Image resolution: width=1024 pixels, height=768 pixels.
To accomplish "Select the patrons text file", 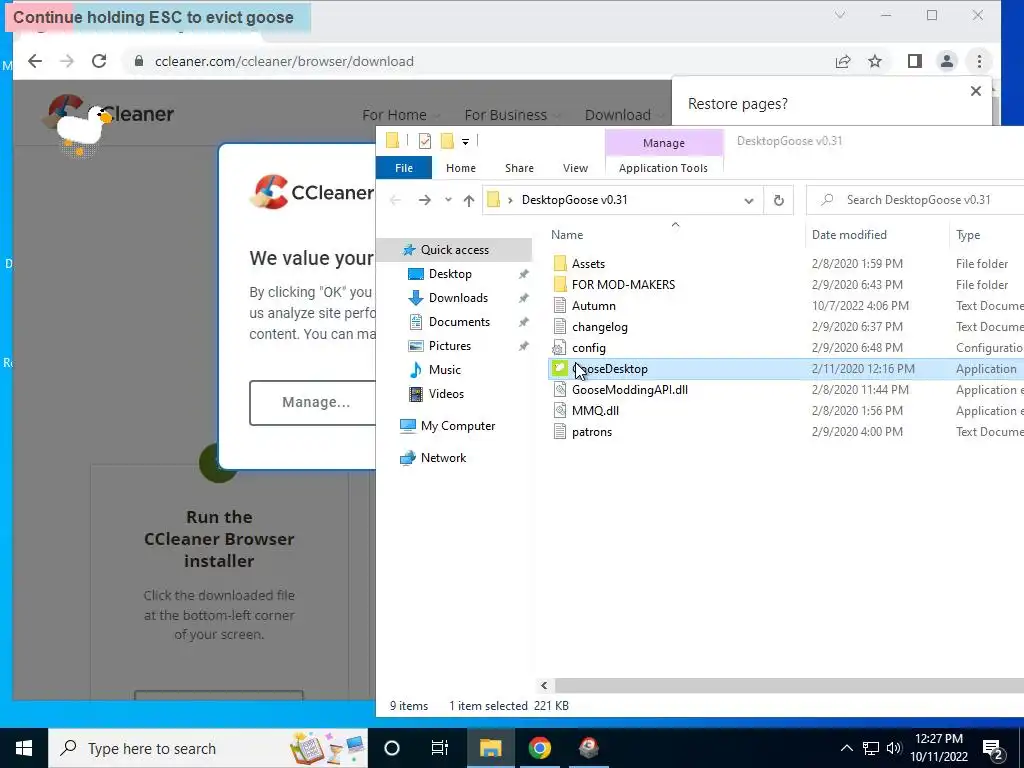I will pos(592,432).
